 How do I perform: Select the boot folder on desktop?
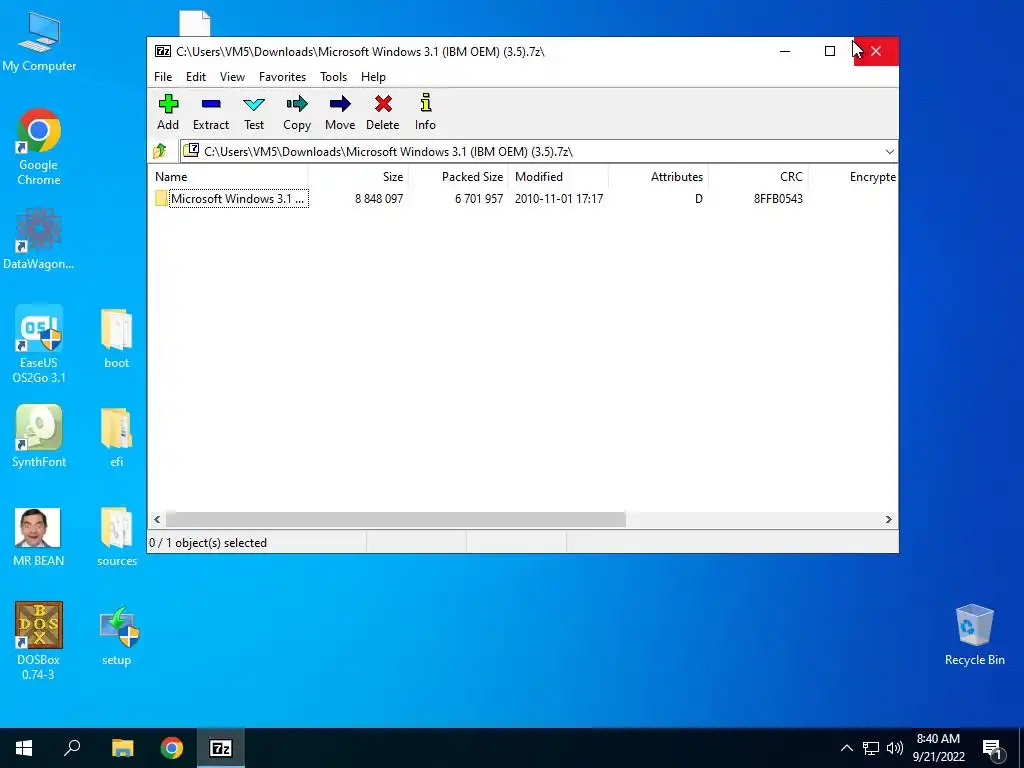coord(117,338)
